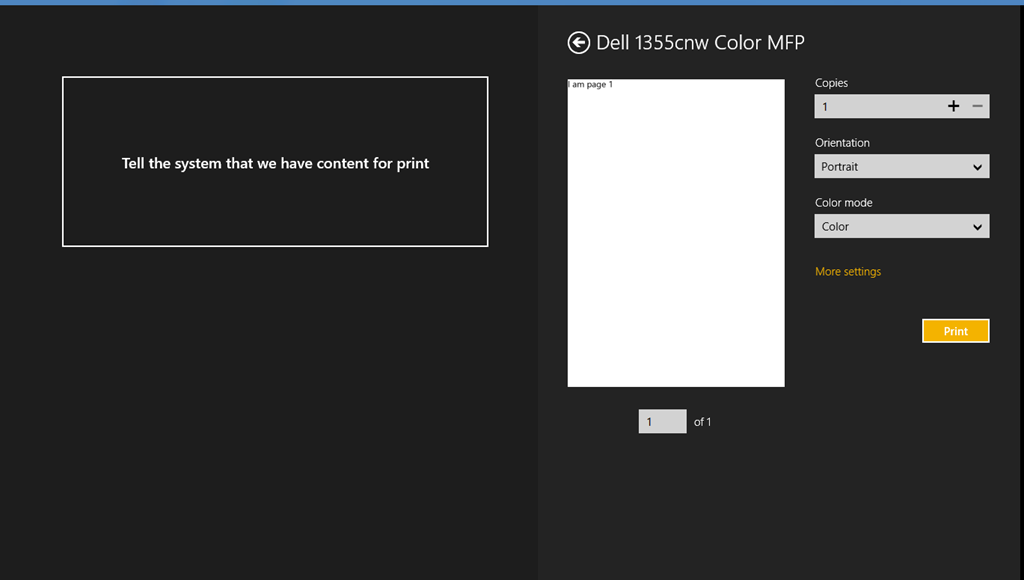Screen dimensions: 1024x580
Task: Open the Color mode dropdown
Action: pos(901,227)
